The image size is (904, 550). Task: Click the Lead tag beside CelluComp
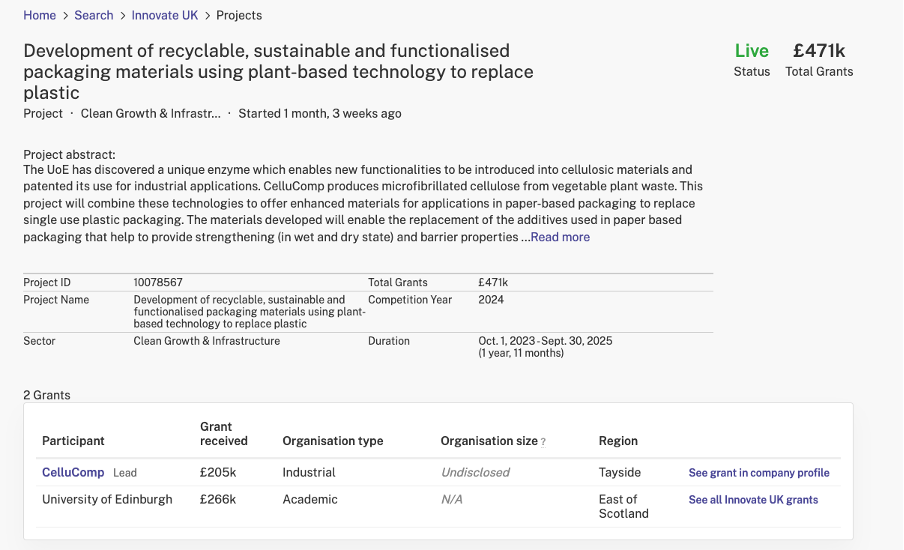(x=125, y=473)
